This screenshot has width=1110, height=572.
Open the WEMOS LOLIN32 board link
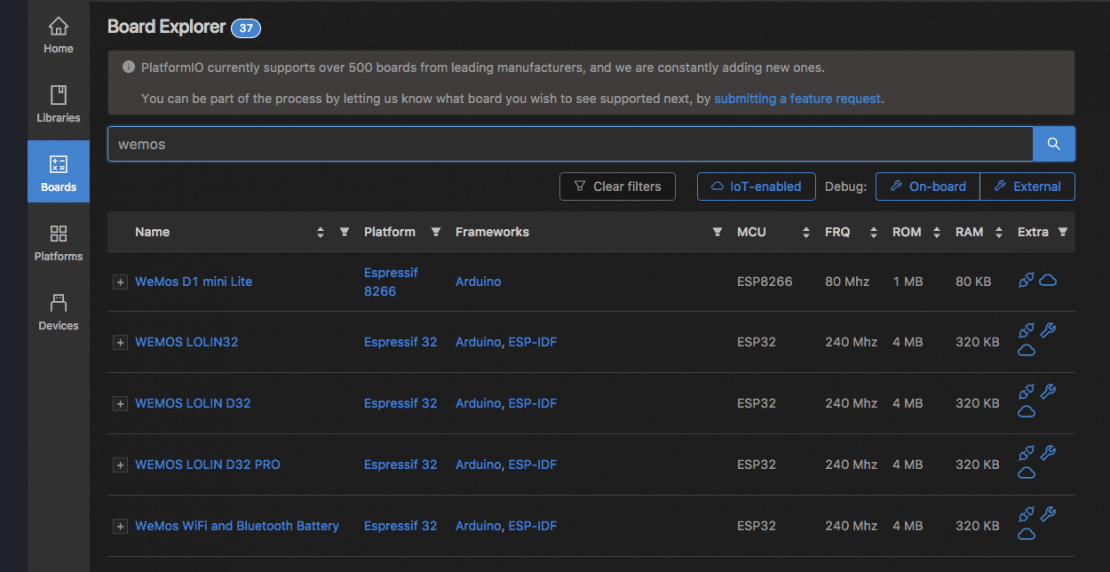click(x=186, y=343)
